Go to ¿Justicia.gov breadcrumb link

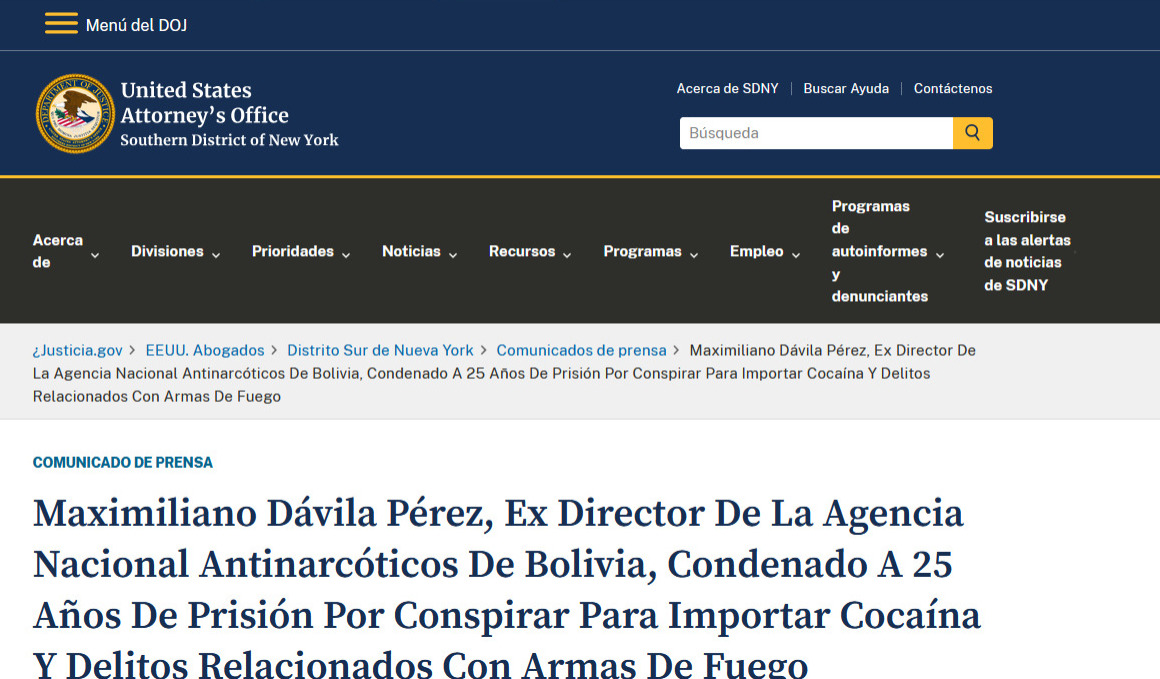pos(78,350)
